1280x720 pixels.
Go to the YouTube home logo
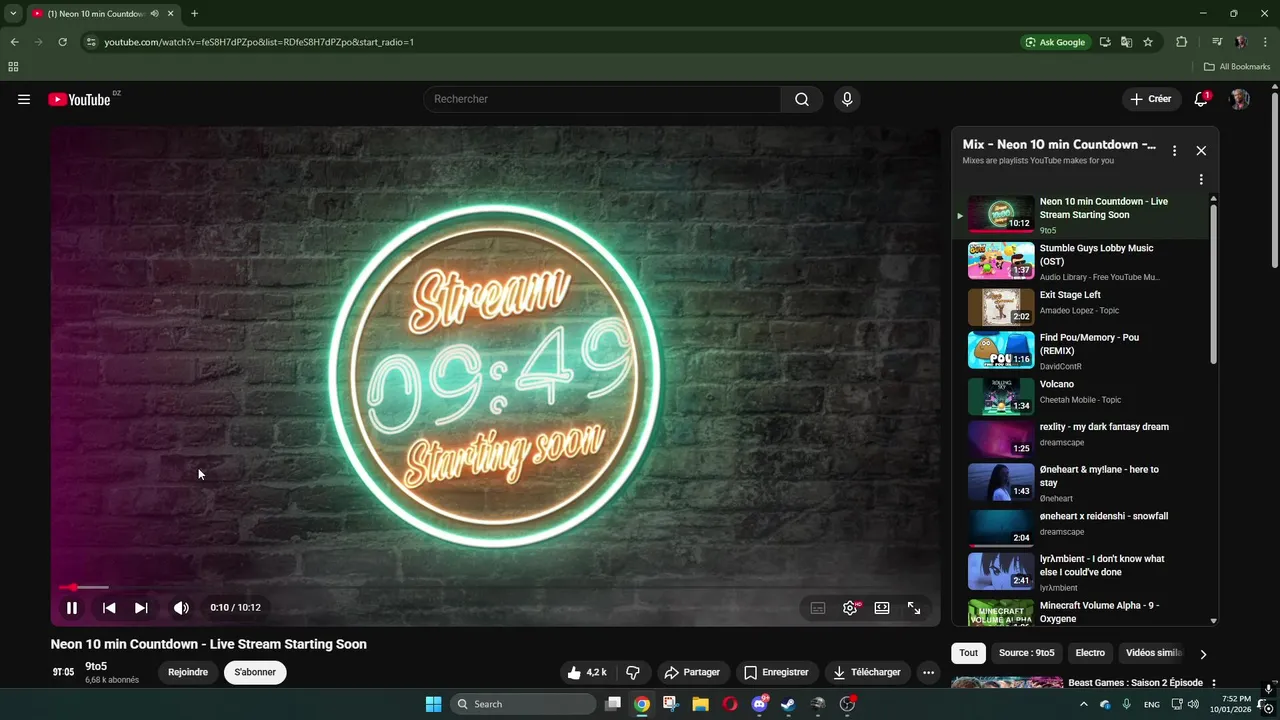click(80, 99)
